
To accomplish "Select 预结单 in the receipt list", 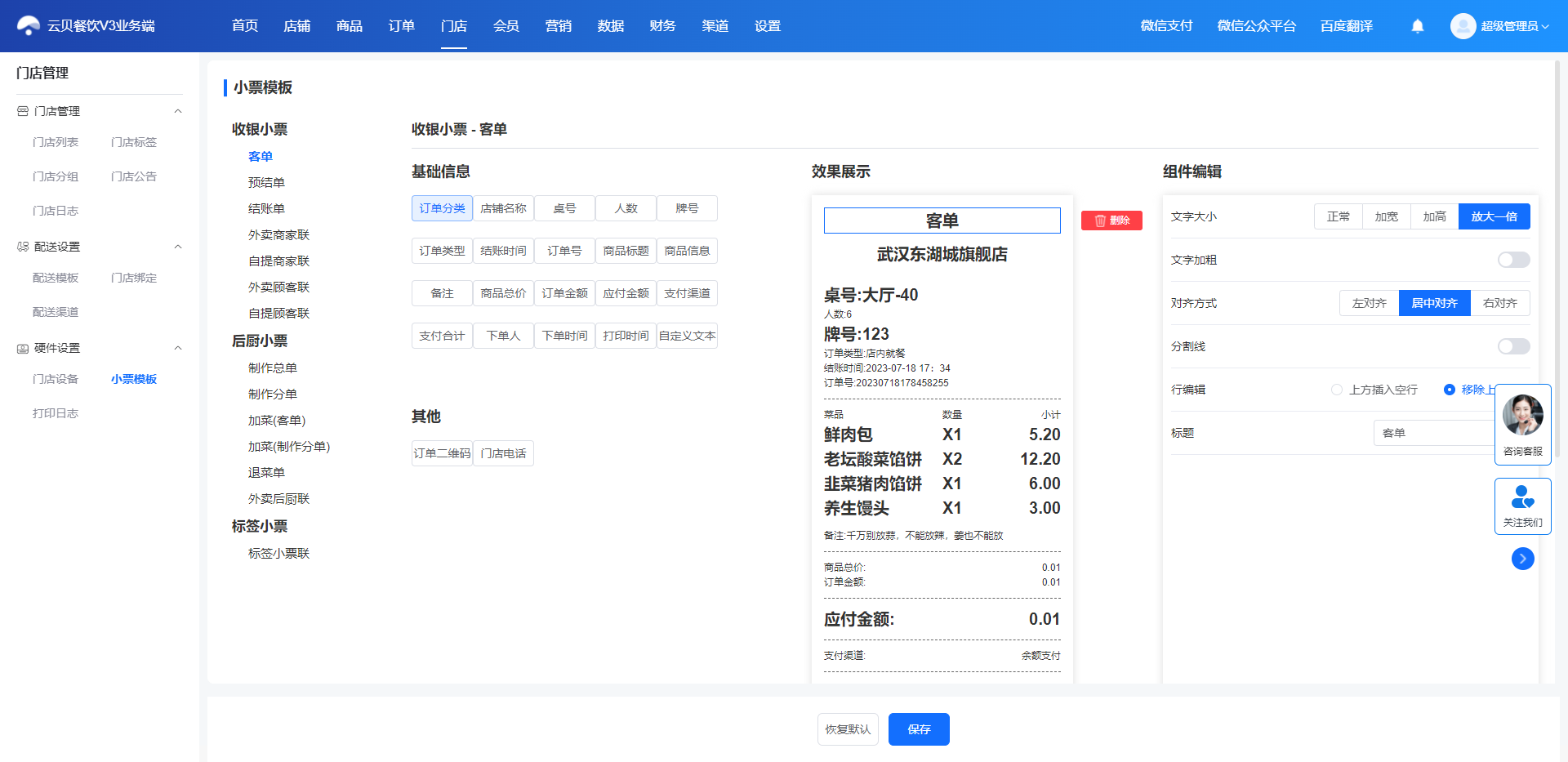I will 266,183.
